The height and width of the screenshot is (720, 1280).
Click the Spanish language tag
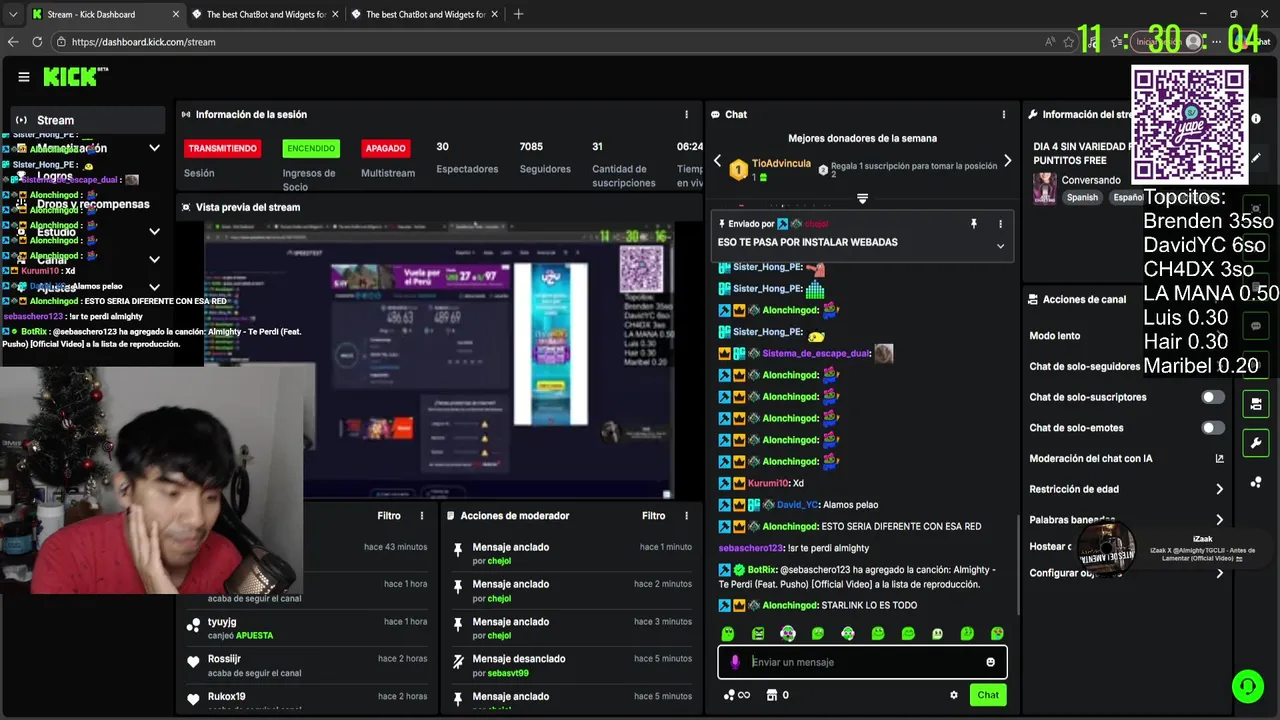coord(1082,198)
